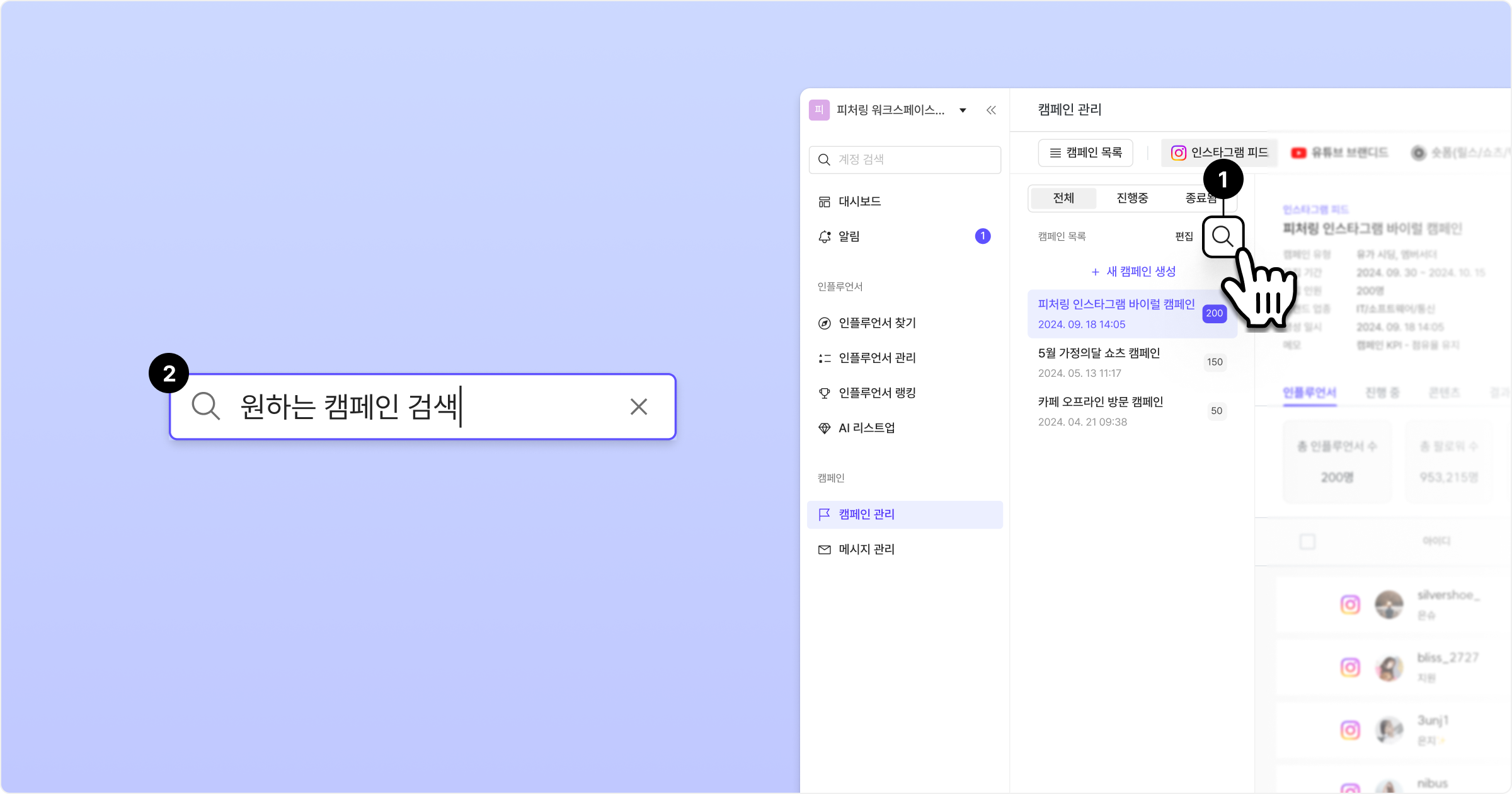The image size is (1512, 794).
Task: Open 인플루언서 랭킹 with the trophy icon
Action: tap(877, 393)
